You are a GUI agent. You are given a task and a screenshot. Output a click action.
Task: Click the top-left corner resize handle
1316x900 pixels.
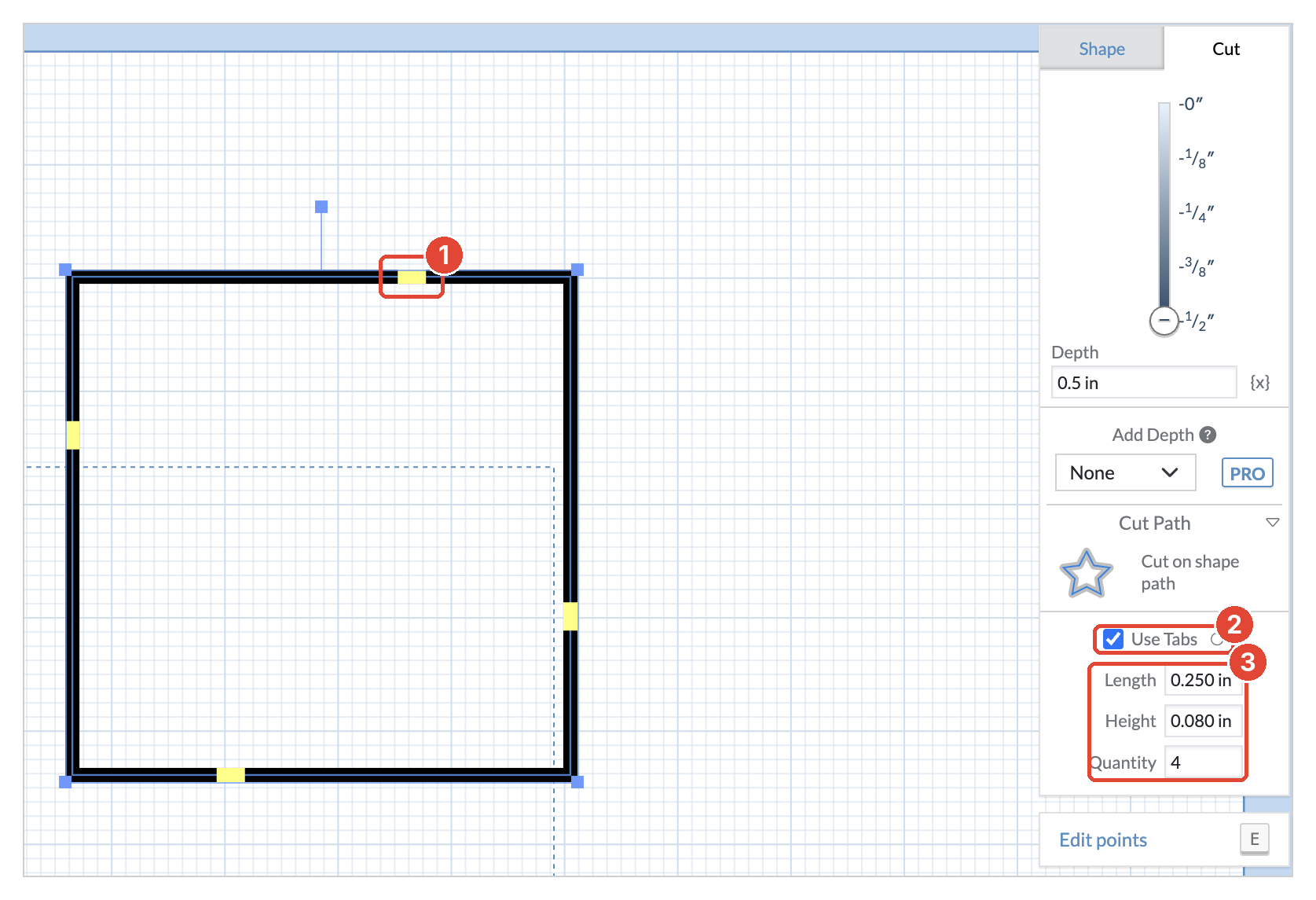tap(65, 270)
